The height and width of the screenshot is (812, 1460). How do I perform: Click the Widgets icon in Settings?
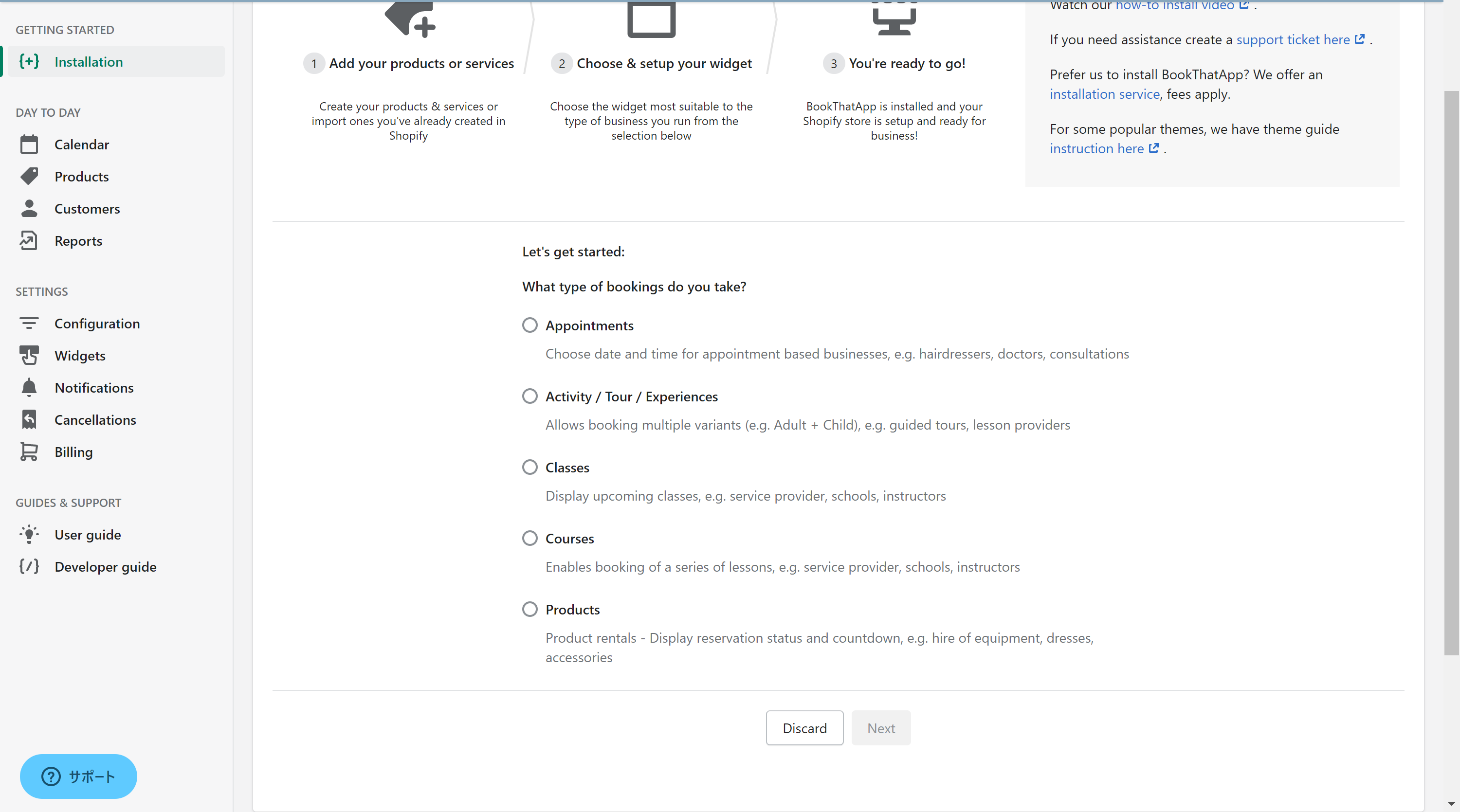29,355
